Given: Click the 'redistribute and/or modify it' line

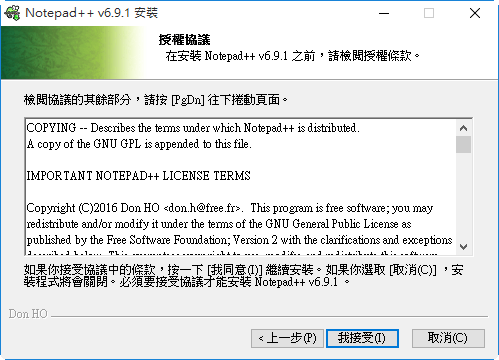Looking at the screenshot, I should (x=219, y=224).
